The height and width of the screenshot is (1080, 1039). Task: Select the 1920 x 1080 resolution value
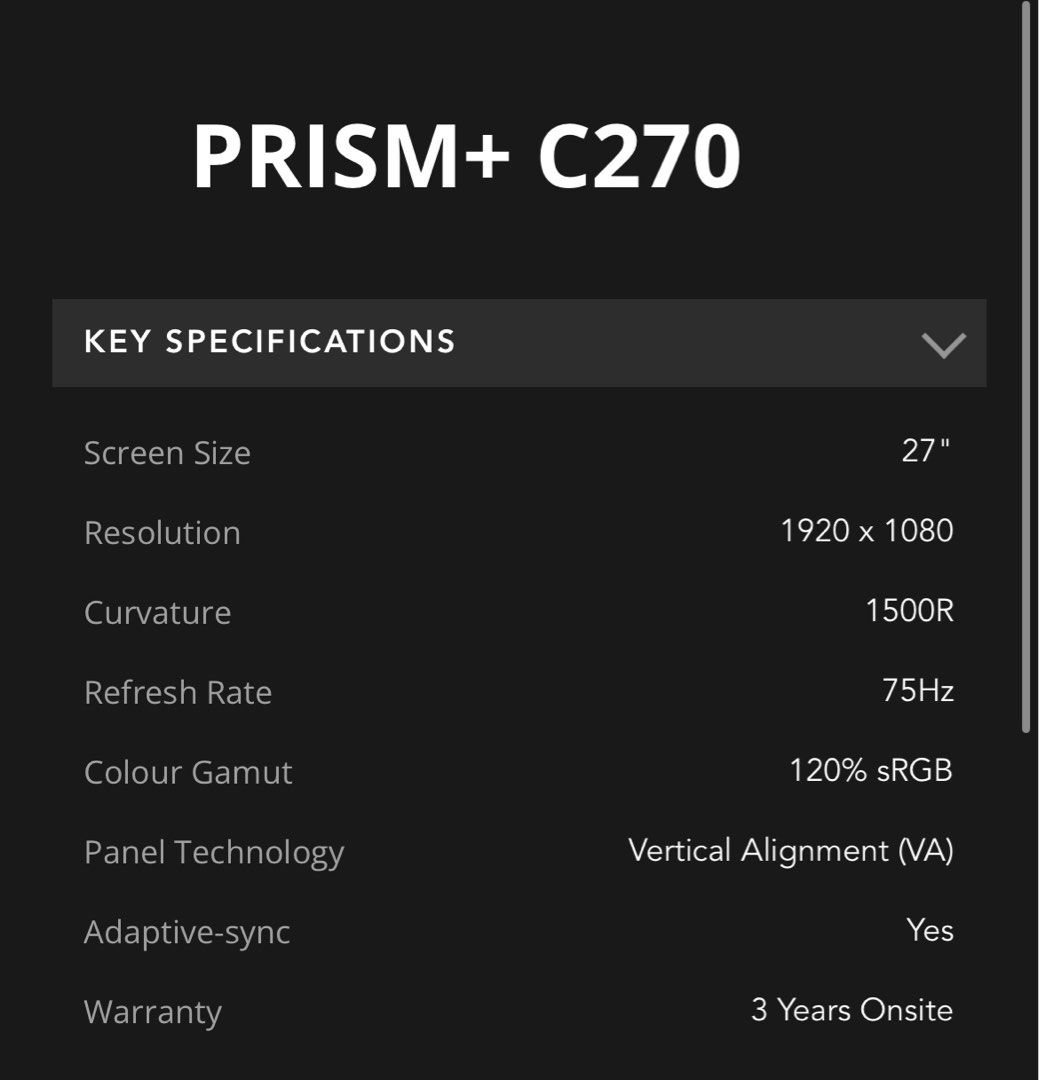(866, 531)
